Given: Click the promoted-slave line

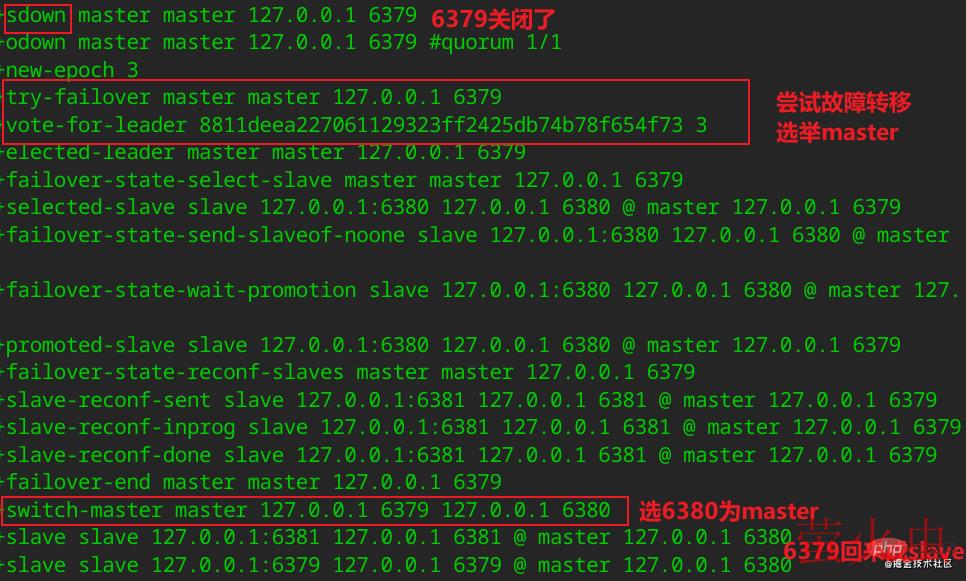Looking at the screenshot, I should (452, 344).
